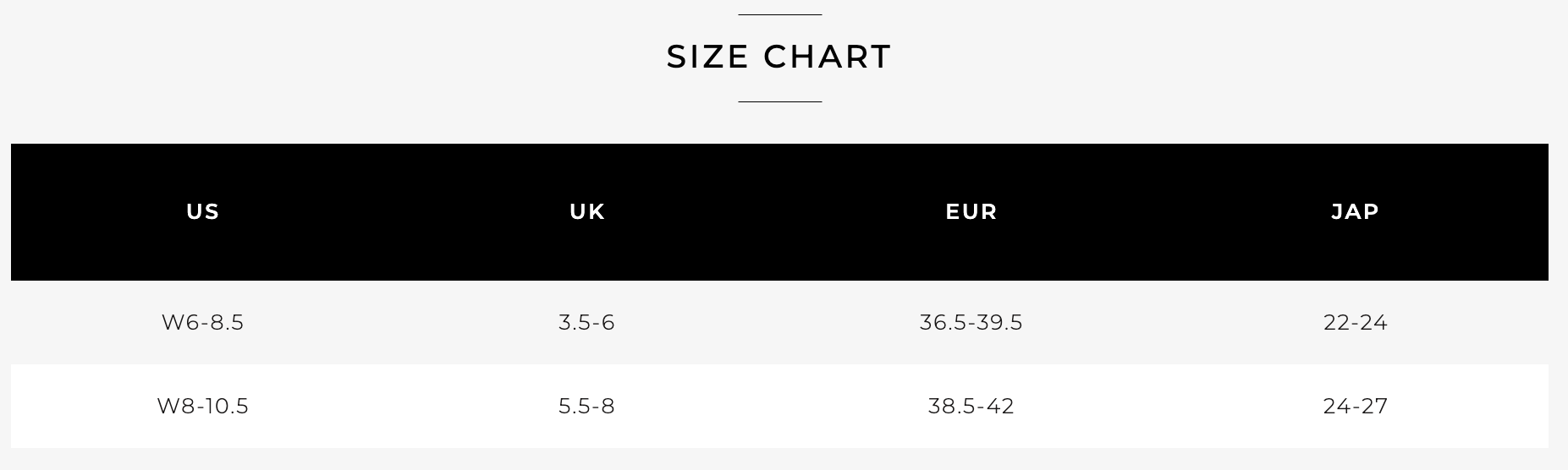Screen dimensions: 1568x470
Task: Click the line below SIZE CHART title
Action: click(779, 101)
